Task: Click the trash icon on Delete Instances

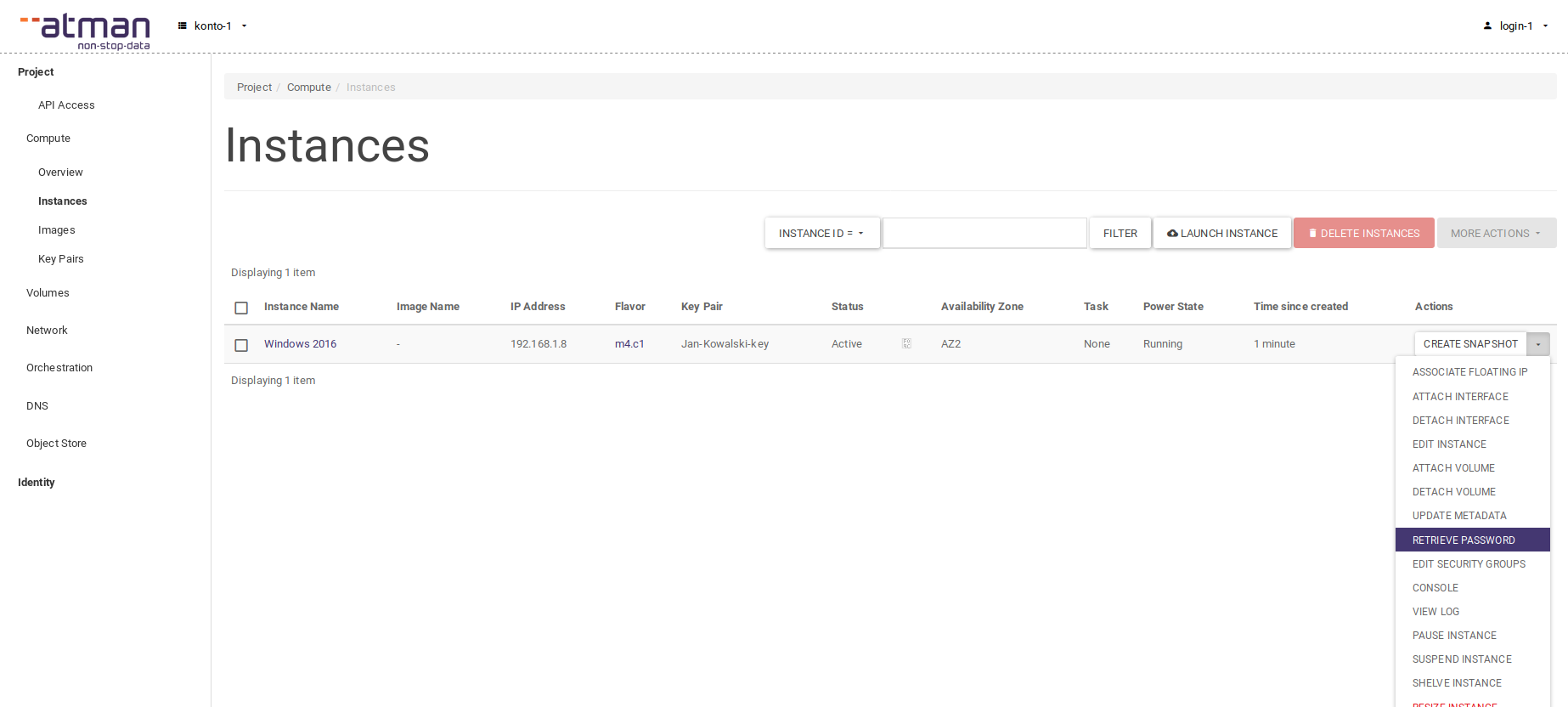Action: click(x=1312, y=234)
